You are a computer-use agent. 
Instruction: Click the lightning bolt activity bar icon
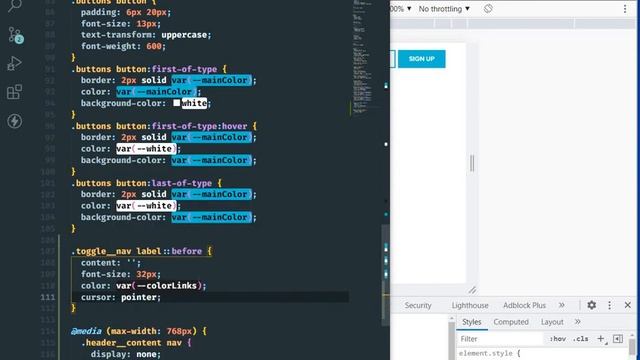[14, 121]
